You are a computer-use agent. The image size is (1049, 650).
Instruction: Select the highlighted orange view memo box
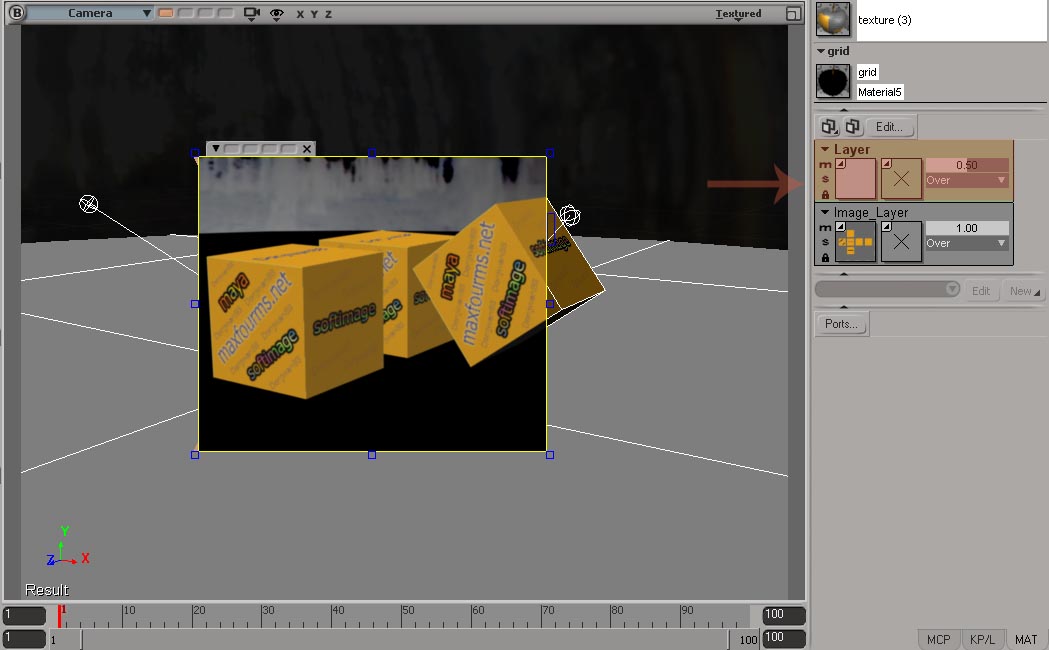(x=166, y=13)
